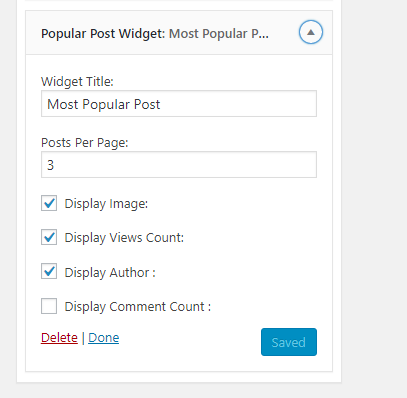Place cursor after the value 3
Screen dimensions: 407x398
(55, 165)
